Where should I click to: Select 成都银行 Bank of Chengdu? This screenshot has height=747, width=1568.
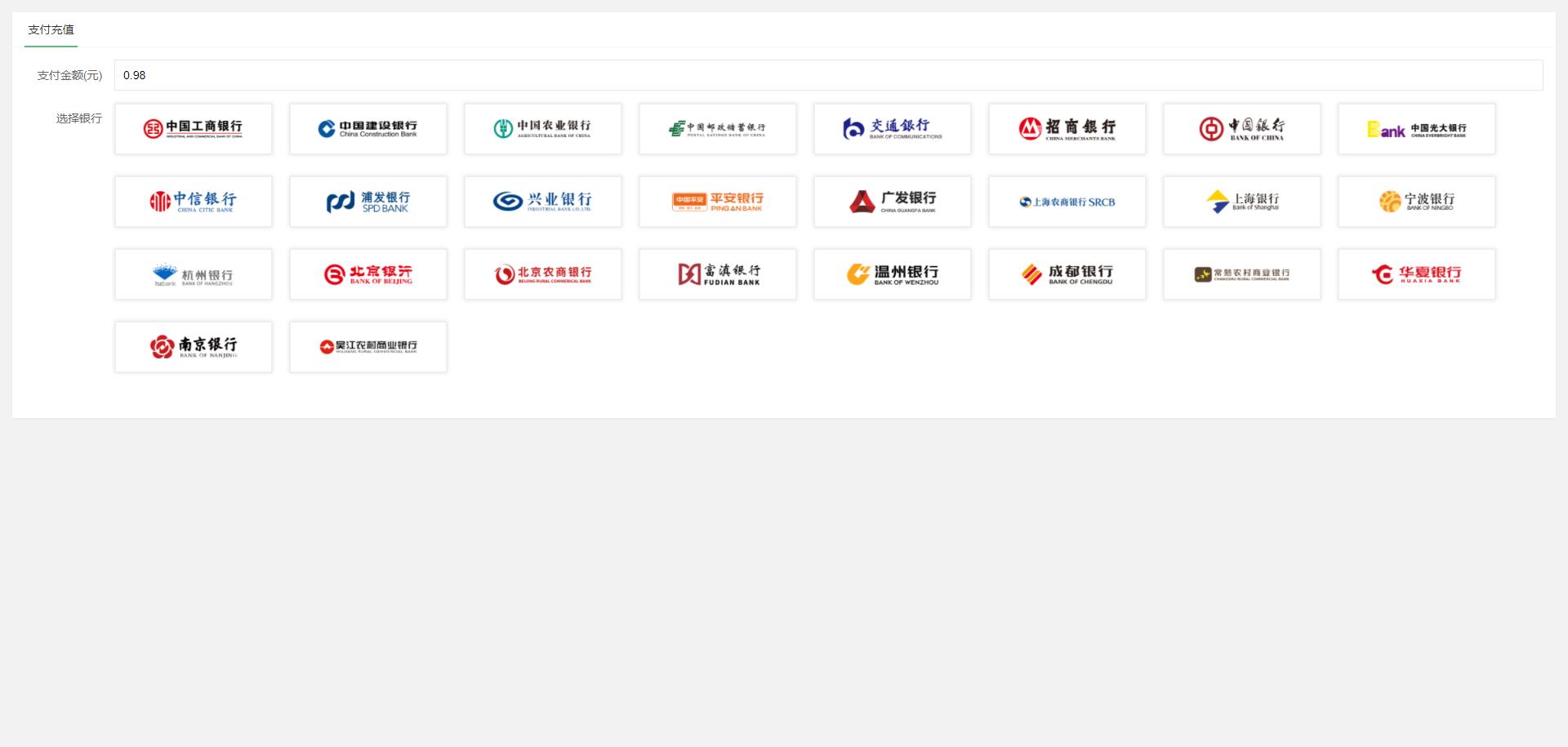pyautogui.click(x=1067, y=274)
